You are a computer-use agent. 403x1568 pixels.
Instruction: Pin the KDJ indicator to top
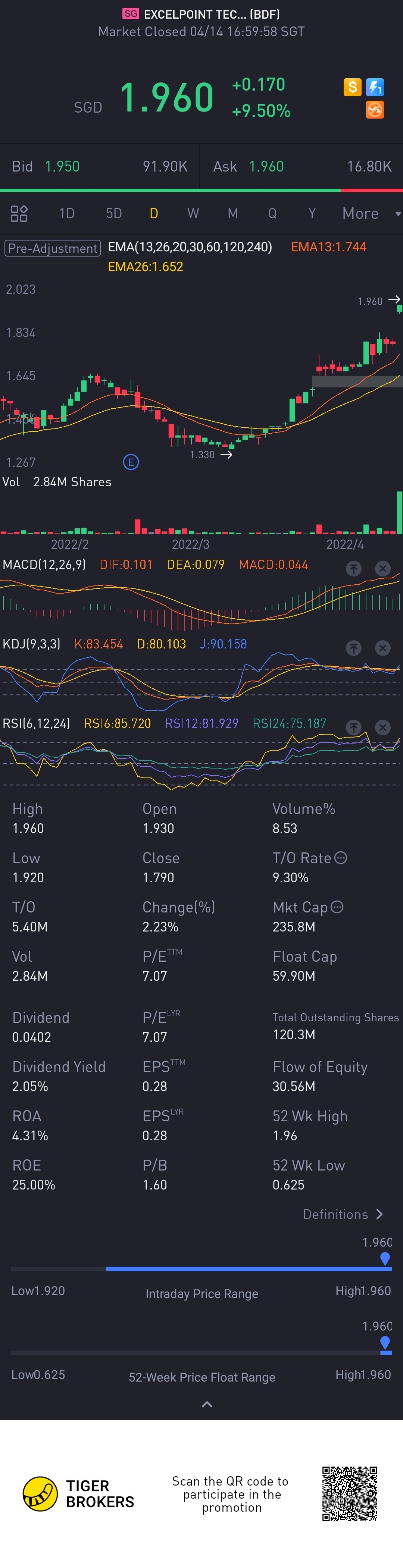pos(354,648)
